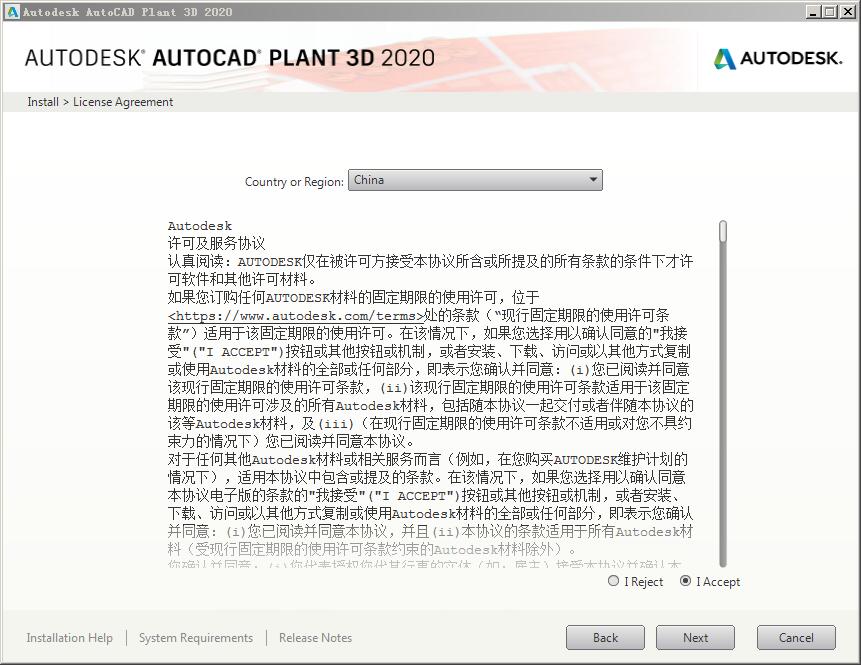Open the System Requirements link
Screen dimensions: 861x665
(x=196, y=638)
